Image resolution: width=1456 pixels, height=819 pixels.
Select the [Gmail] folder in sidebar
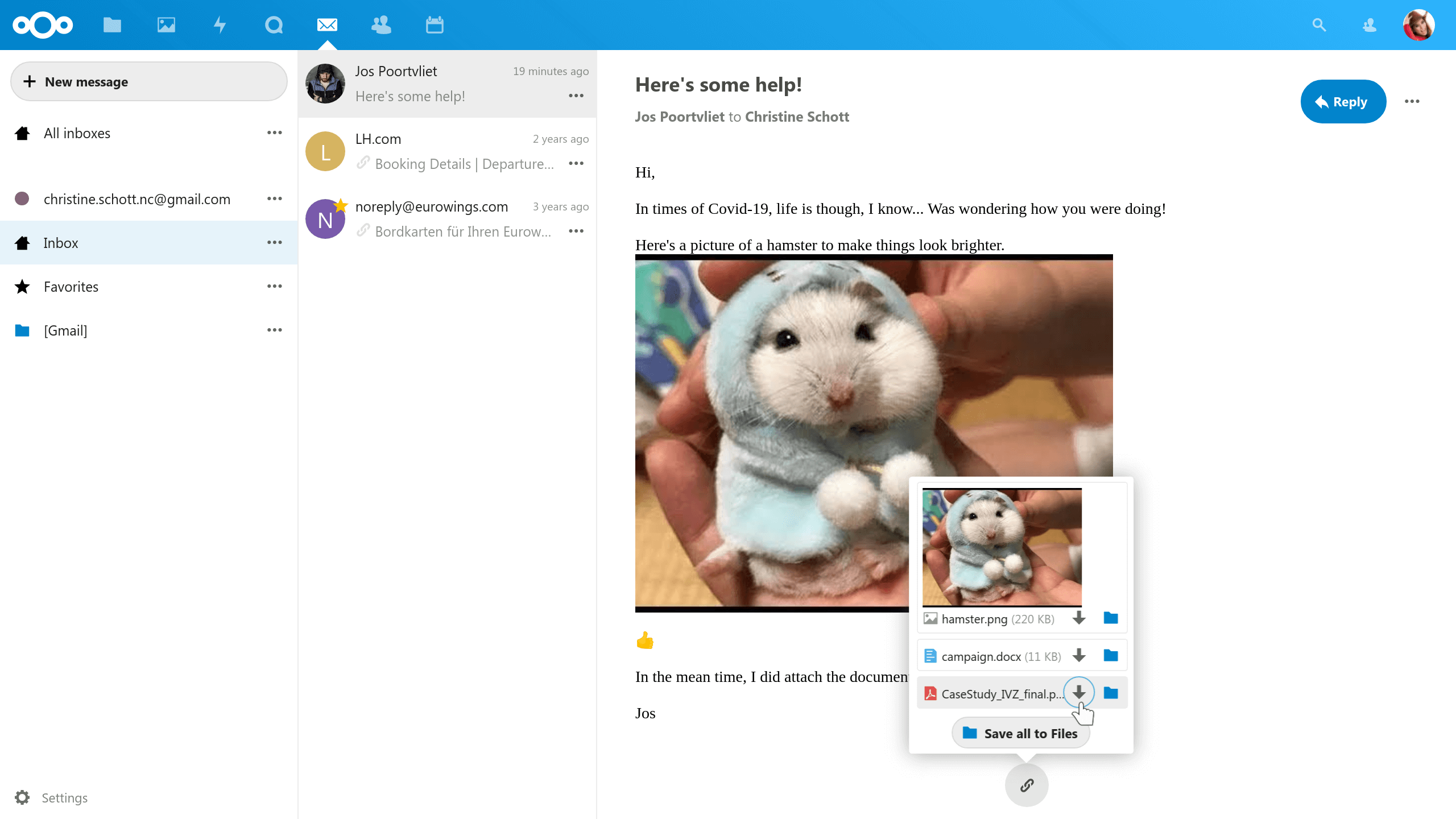click(65, 330)
